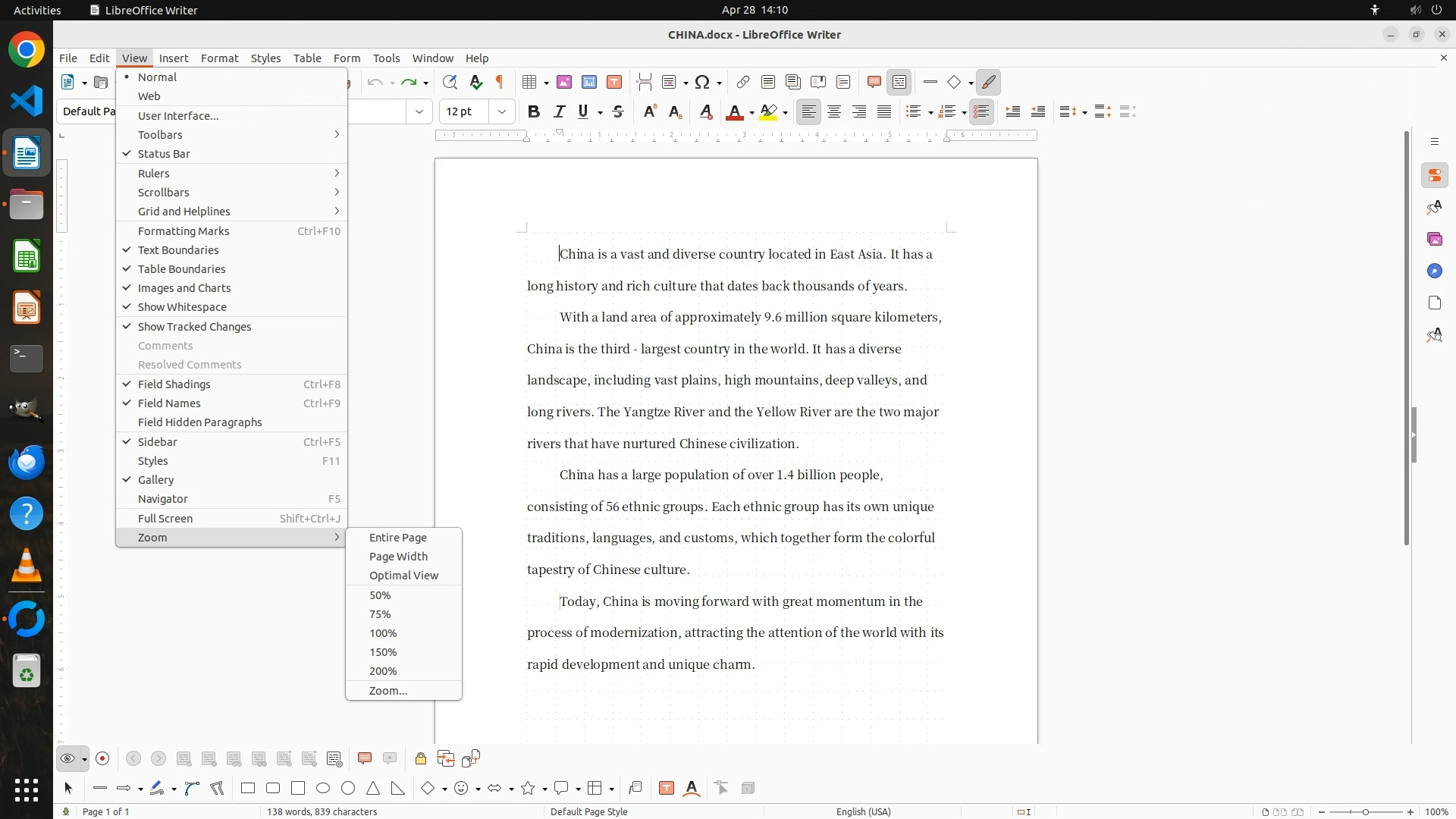
Task: Open the sidebar Navigator compass icon
Action: (x=1434, y=271)
